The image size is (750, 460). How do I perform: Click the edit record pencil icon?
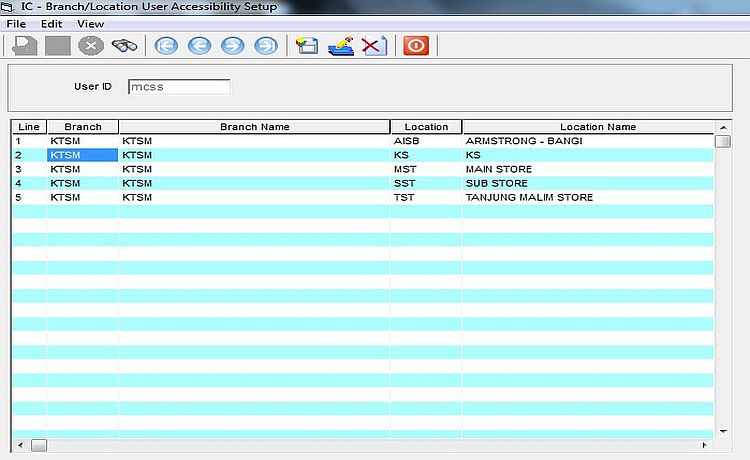(x=341, y=45)
